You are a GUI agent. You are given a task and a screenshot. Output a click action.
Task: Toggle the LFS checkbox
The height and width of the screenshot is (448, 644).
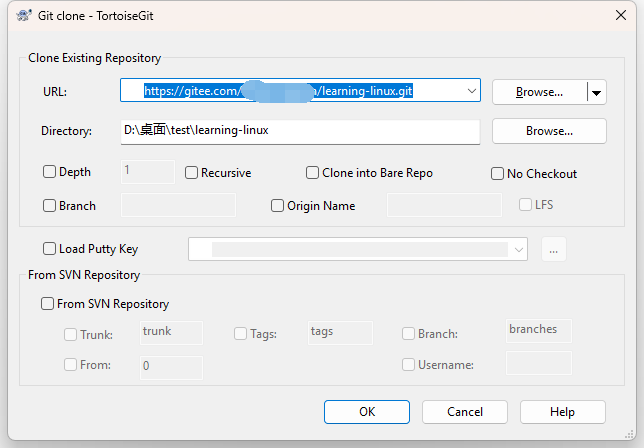pos(525,204)
